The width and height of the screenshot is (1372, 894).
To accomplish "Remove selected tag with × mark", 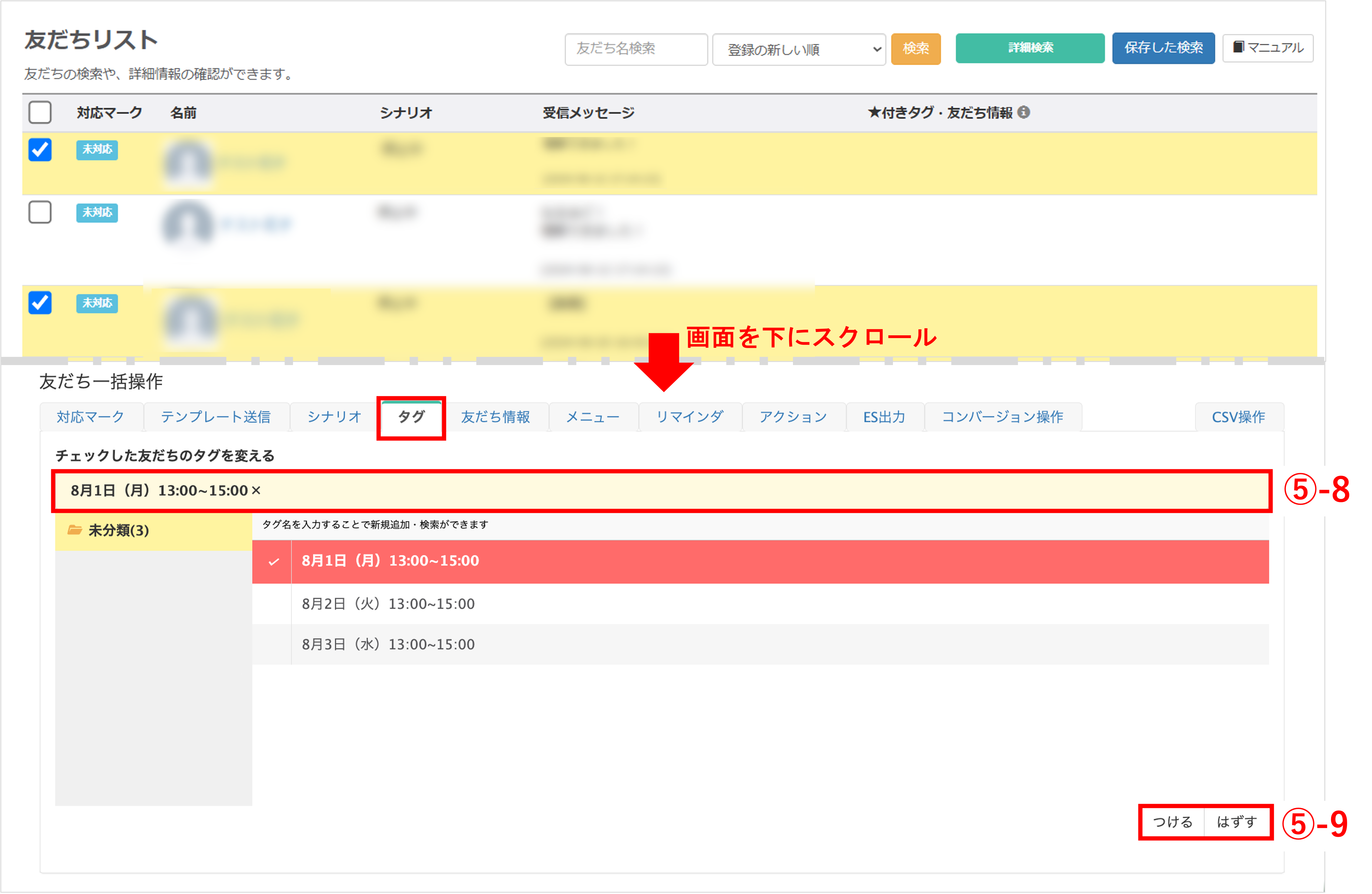I will click(257, 490).
